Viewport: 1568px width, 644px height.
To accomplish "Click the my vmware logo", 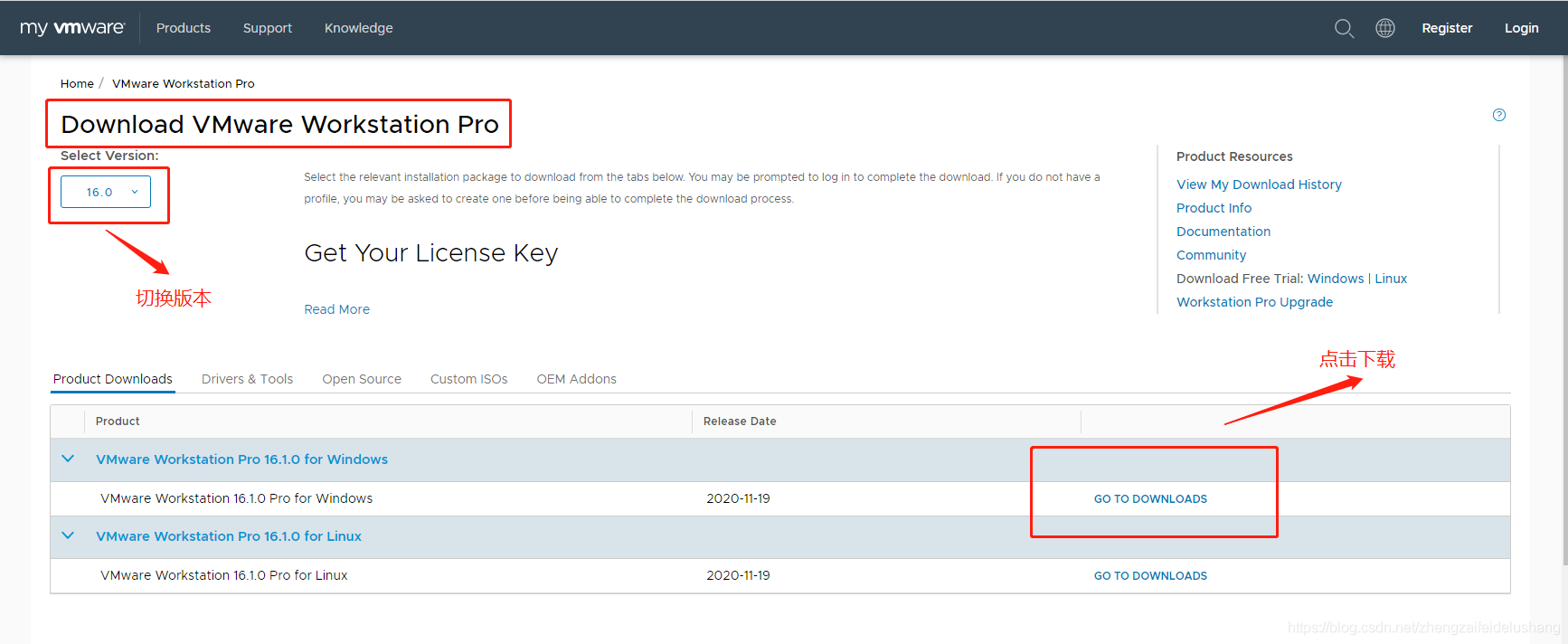I will [72, 28].
